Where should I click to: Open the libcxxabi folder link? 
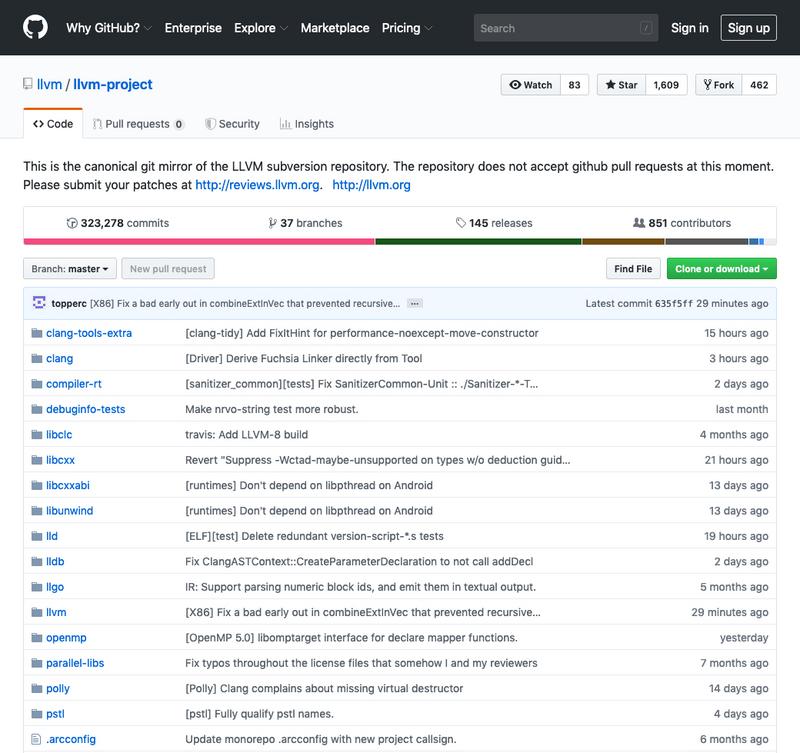[68, 486]
